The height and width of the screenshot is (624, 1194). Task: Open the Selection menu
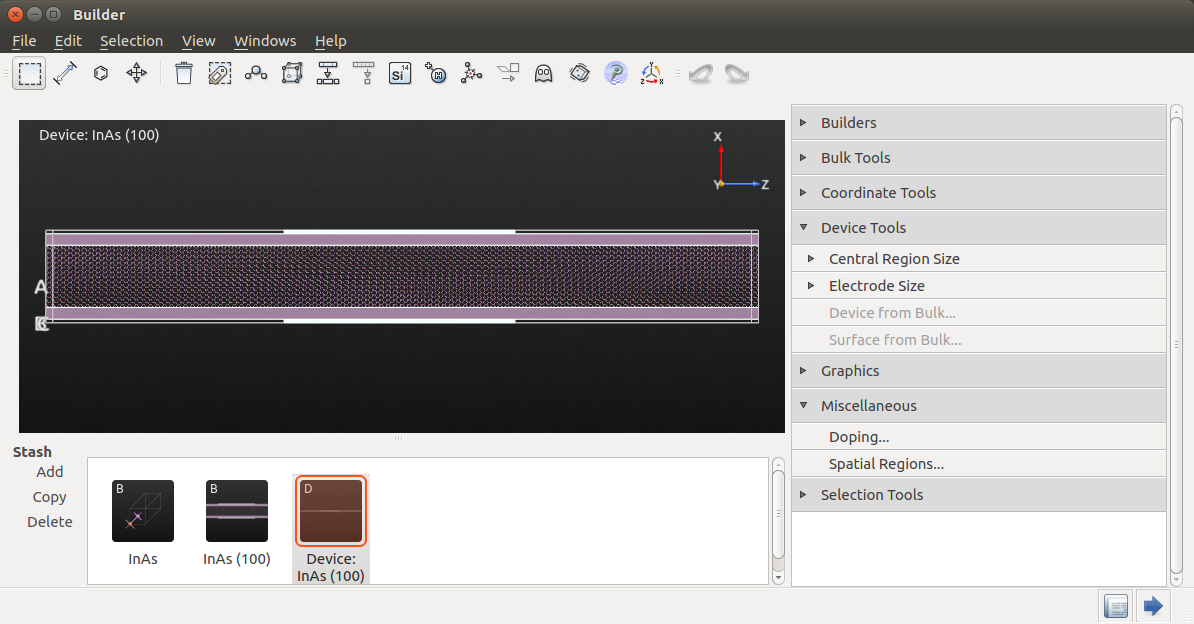pyautogui.click(x=131, y=41)
